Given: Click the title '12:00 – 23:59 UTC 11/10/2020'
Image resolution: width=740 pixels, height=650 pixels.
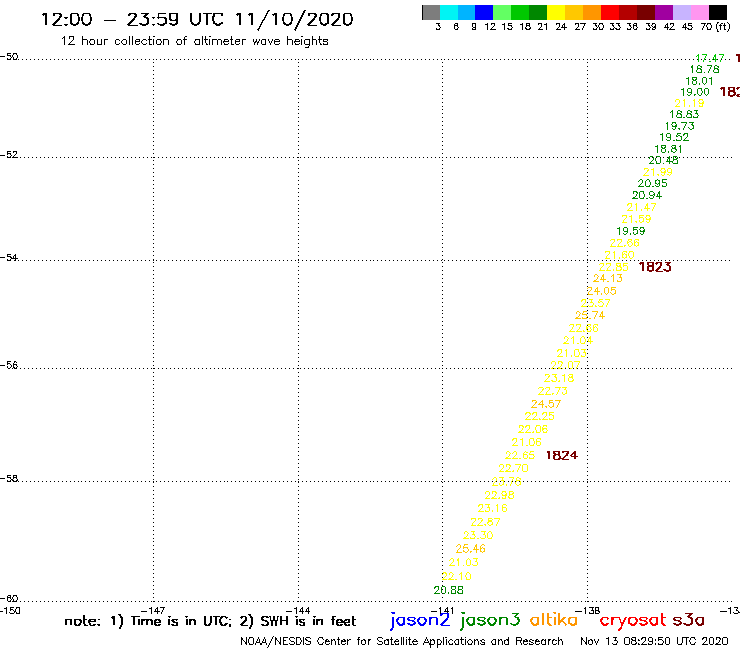Looking at the screenshot, I should point(197,20).
